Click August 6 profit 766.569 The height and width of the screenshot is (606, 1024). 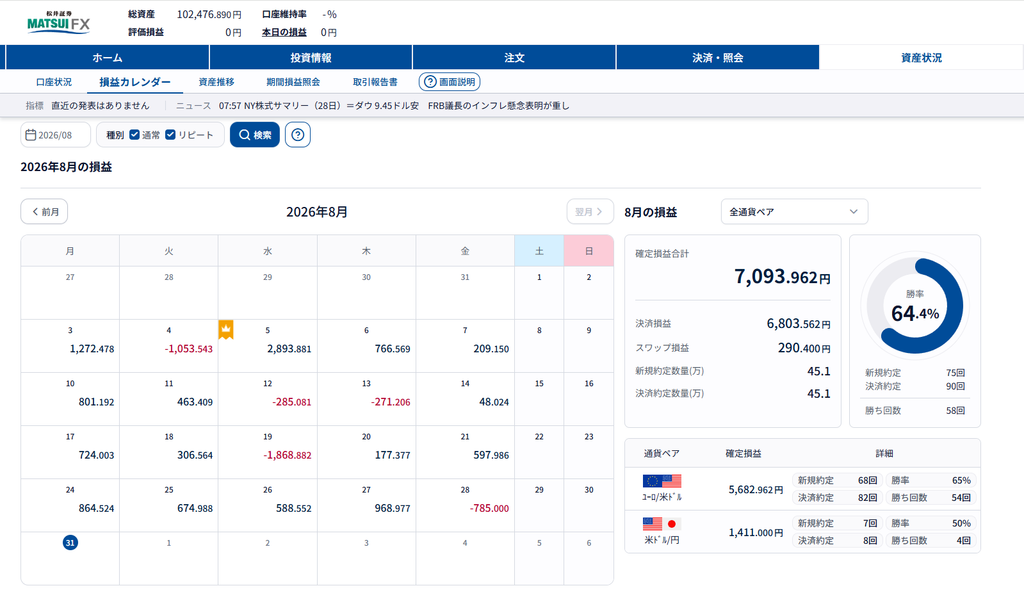pyautogui.click(x=392, y=349)
